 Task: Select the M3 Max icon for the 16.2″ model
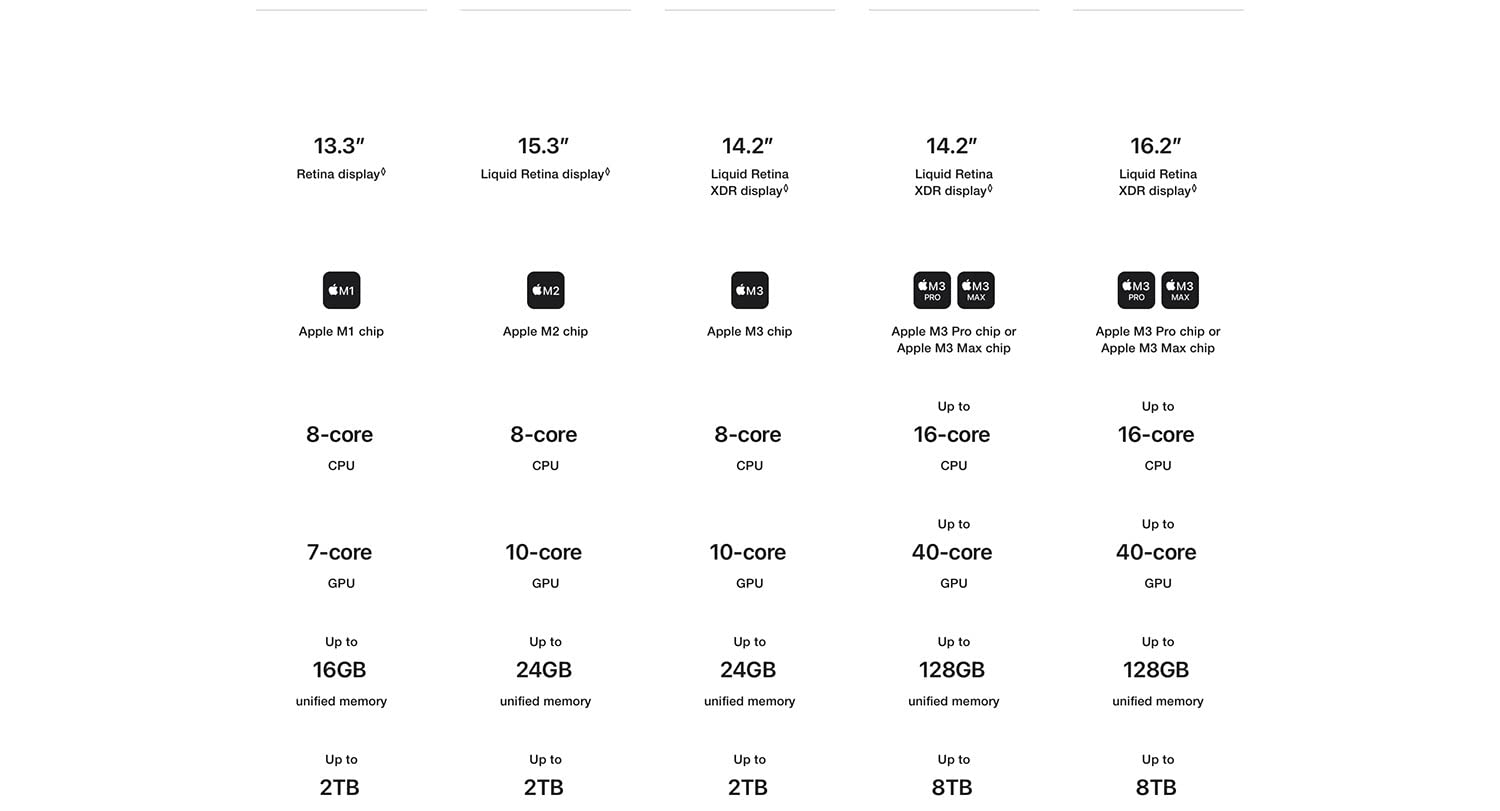click(x=1180, y=290)
